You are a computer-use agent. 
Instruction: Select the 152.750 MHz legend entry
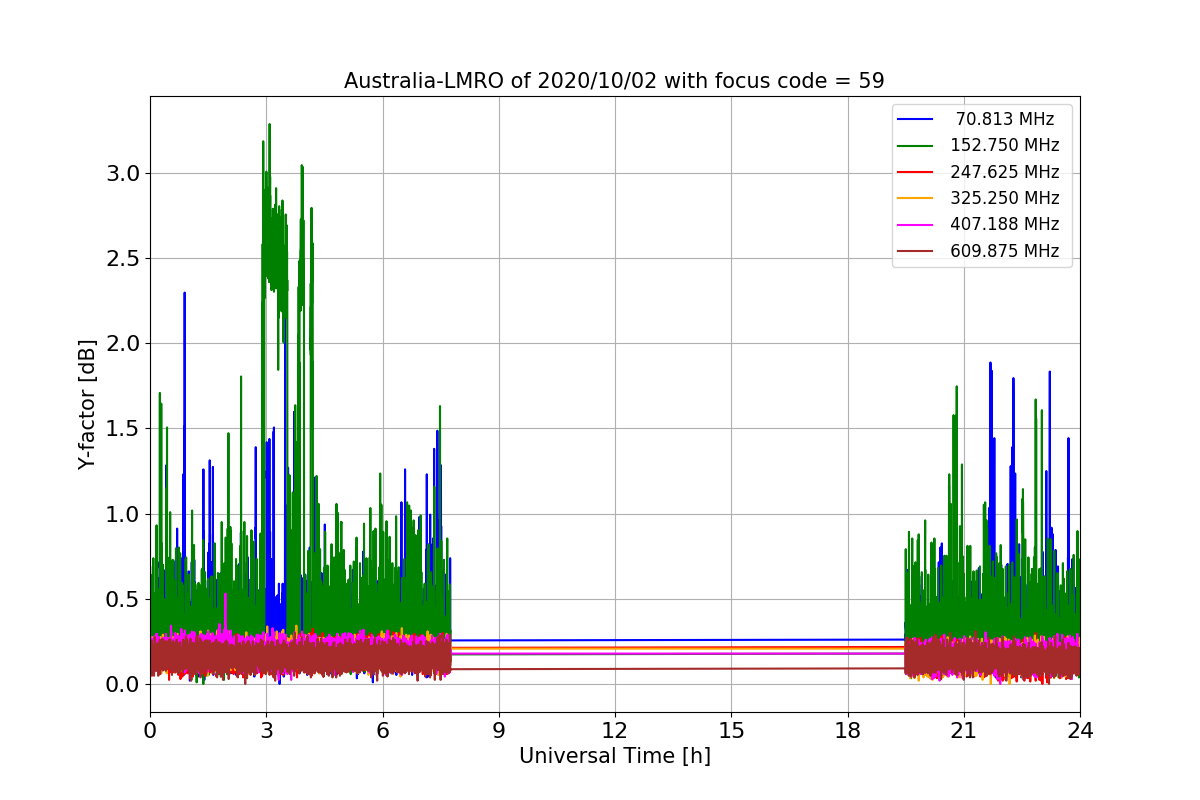pyautogui.click(x=978, y=145)
